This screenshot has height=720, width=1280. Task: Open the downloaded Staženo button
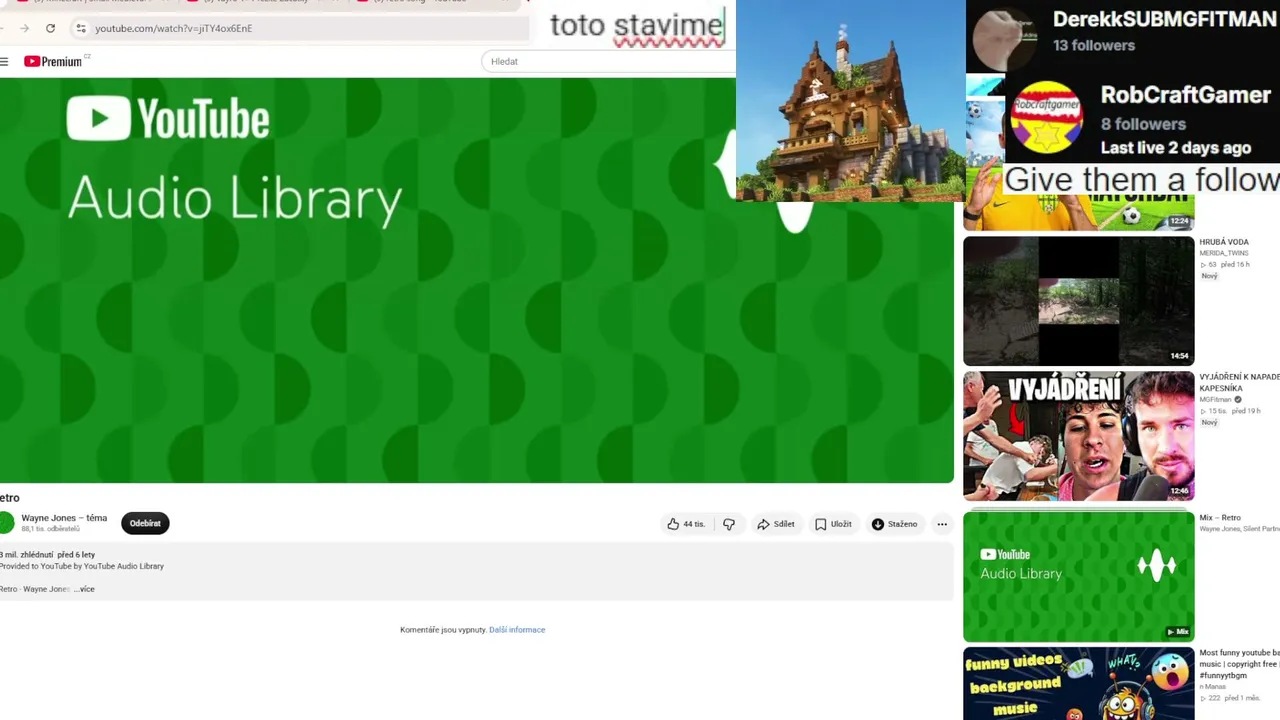click(894, 524)
